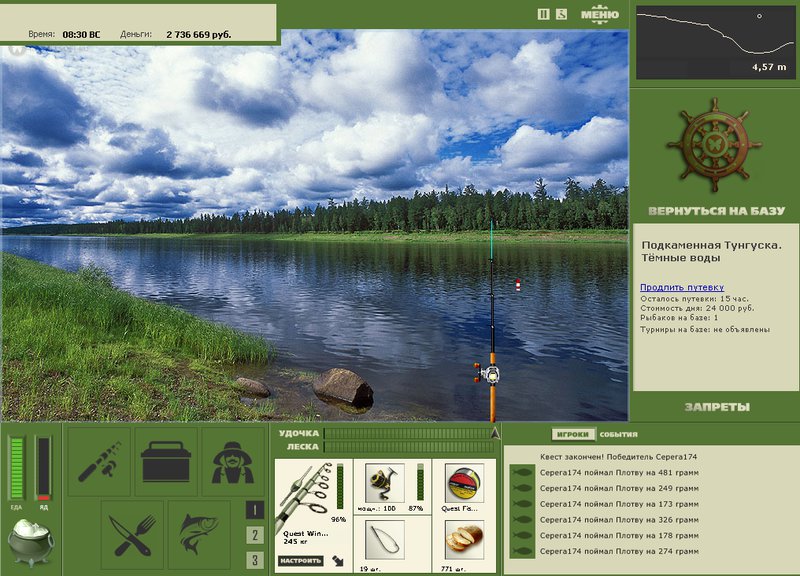Screen dimensions: 800x576
Task: Click the arrow at Удочка bar end
Action: (x=495, y=433)
